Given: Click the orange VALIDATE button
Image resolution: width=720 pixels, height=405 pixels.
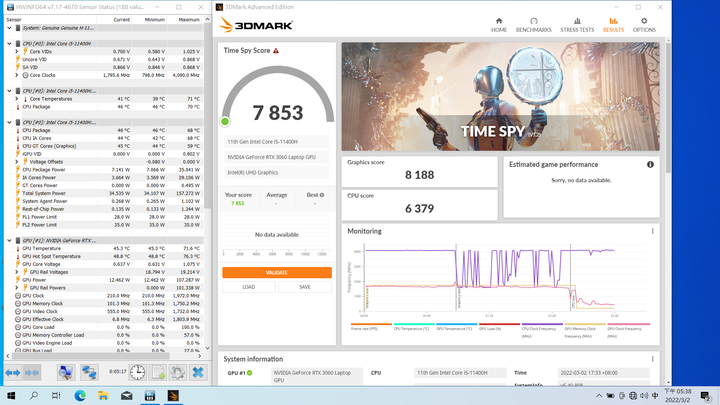Looking at the screenshot, I should click(x=277, y=273).
